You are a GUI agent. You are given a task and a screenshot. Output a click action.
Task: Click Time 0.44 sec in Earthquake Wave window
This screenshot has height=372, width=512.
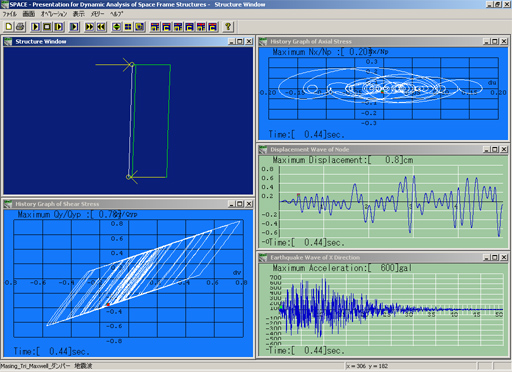click(306, 351)
